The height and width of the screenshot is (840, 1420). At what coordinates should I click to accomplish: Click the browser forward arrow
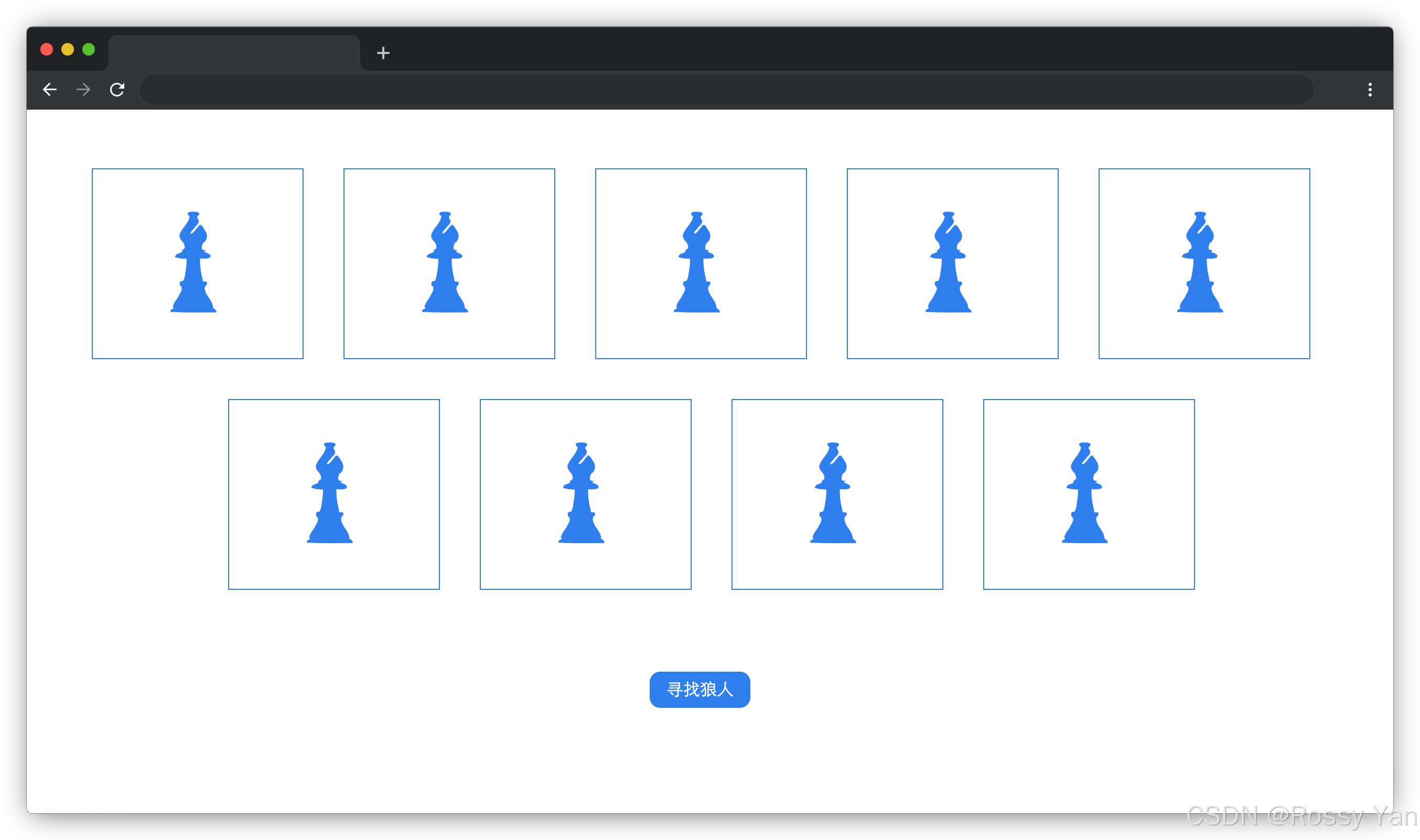83,90
